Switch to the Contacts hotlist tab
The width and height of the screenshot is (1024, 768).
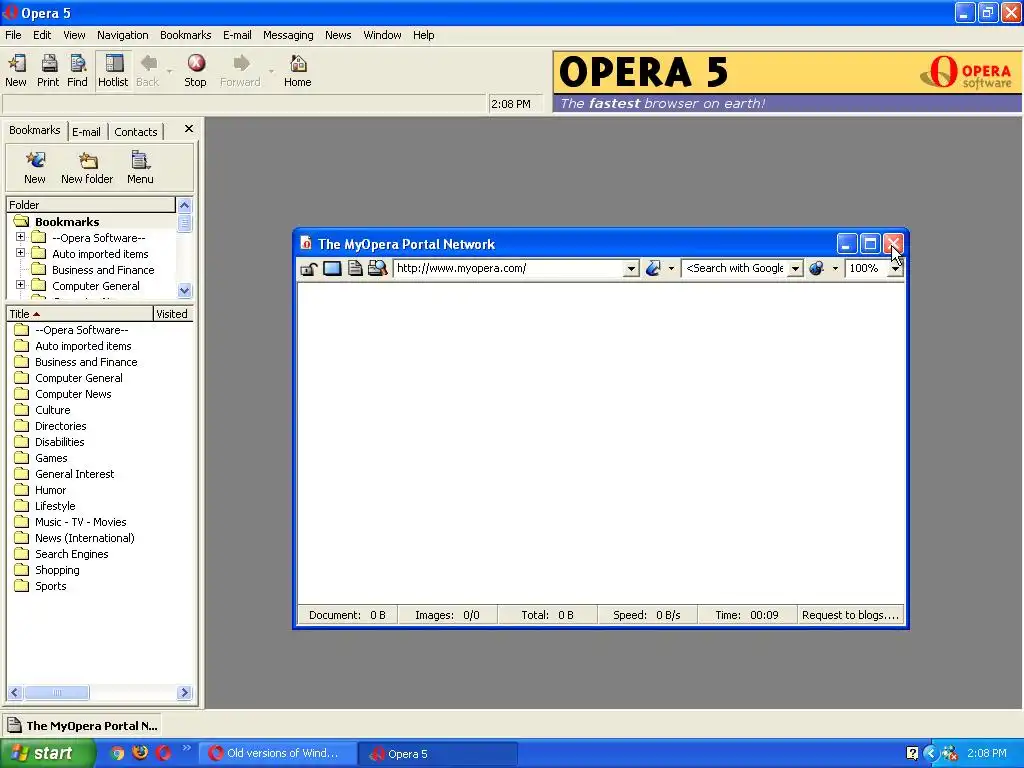pos(136,132)
